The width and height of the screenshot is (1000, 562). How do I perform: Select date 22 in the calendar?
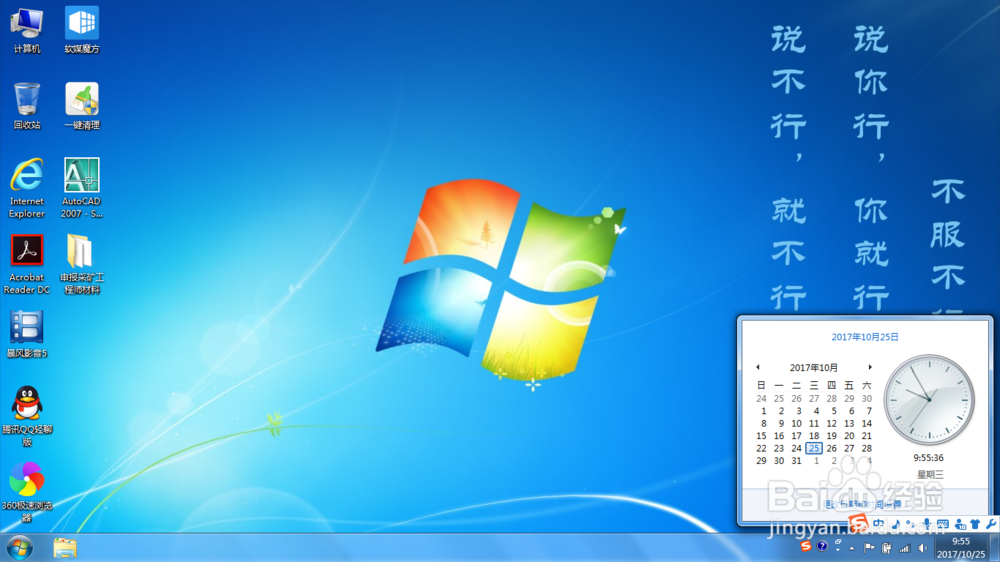(761, 448)
